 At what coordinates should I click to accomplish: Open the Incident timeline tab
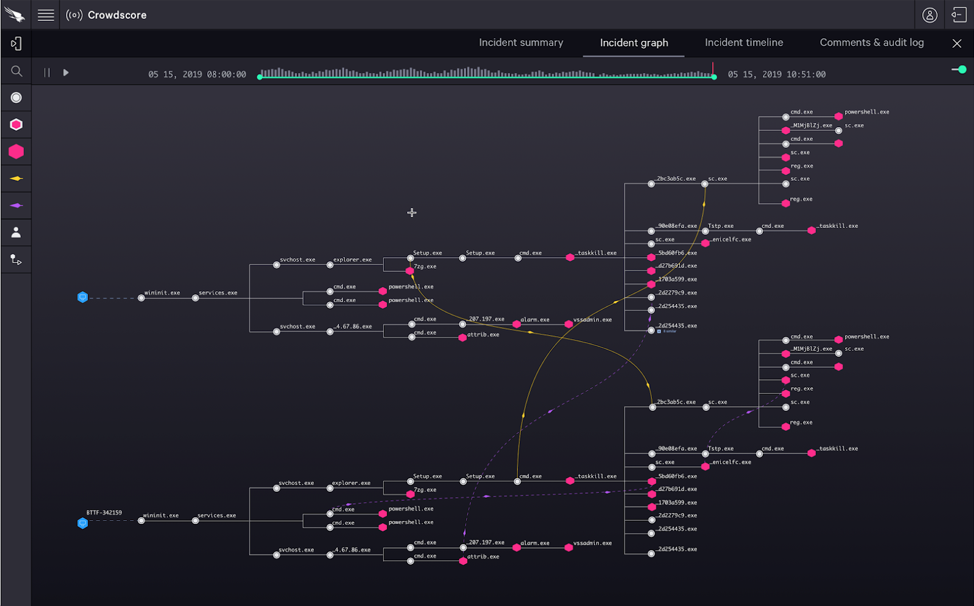pos(743,43)
